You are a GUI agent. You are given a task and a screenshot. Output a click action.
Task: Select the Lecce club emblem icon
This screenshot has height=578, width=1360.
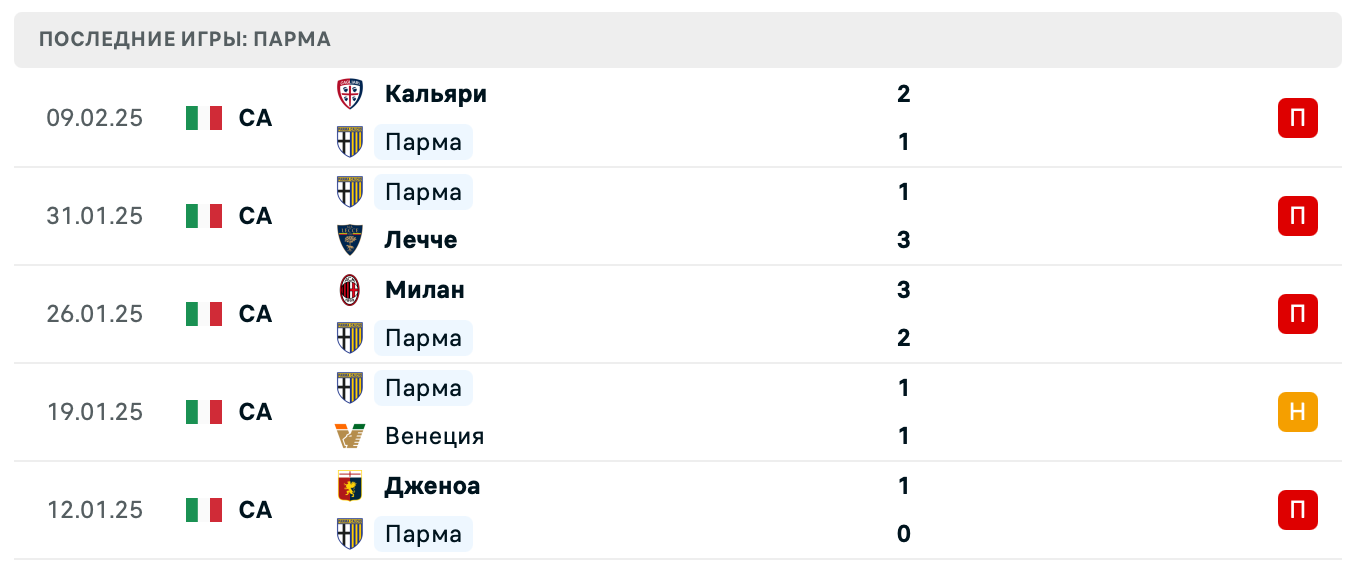click(350, 240)
